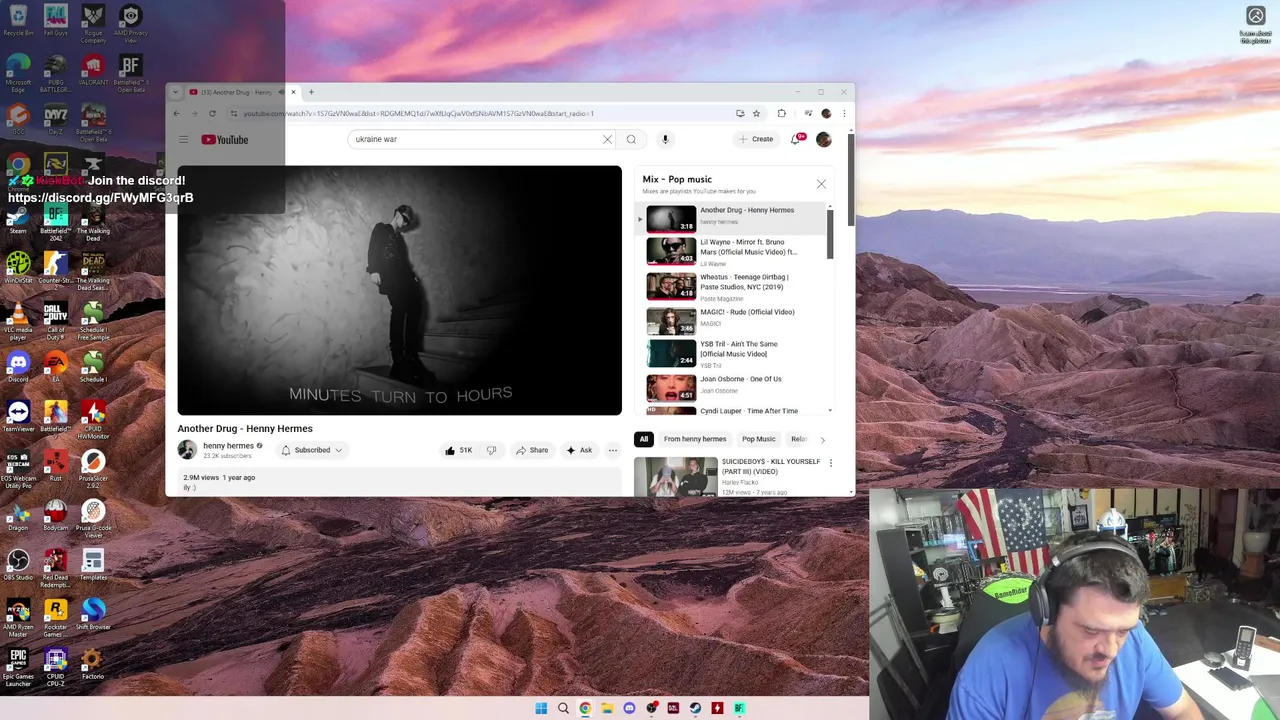This screenshot has height=720, width=1280.
Task: Open the Fall Guys desktop shortcut
Action: click(55, 21)
